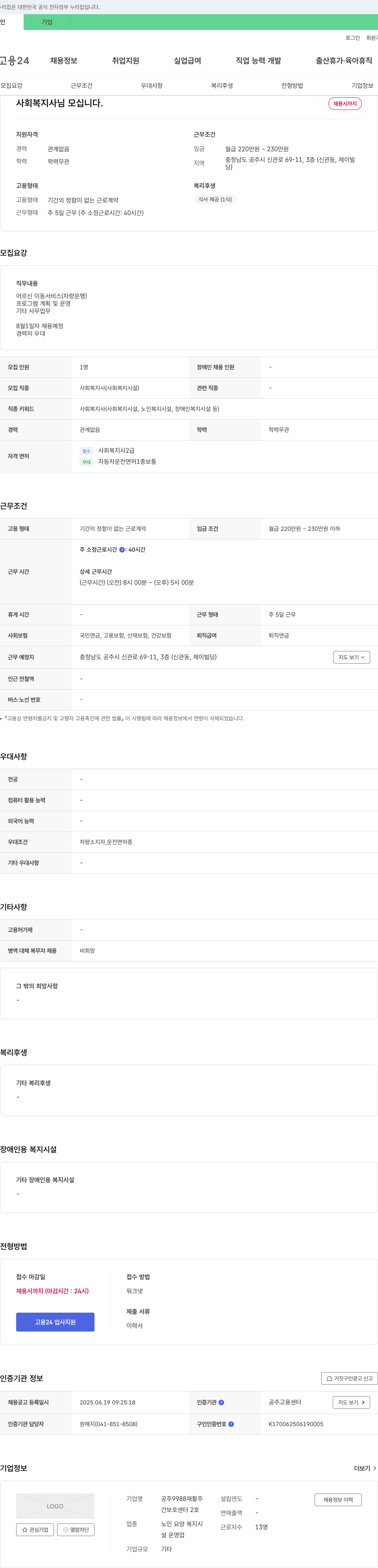
Task: Open 지도 보기 for 공주고용센터
Action: point(352,1402)
